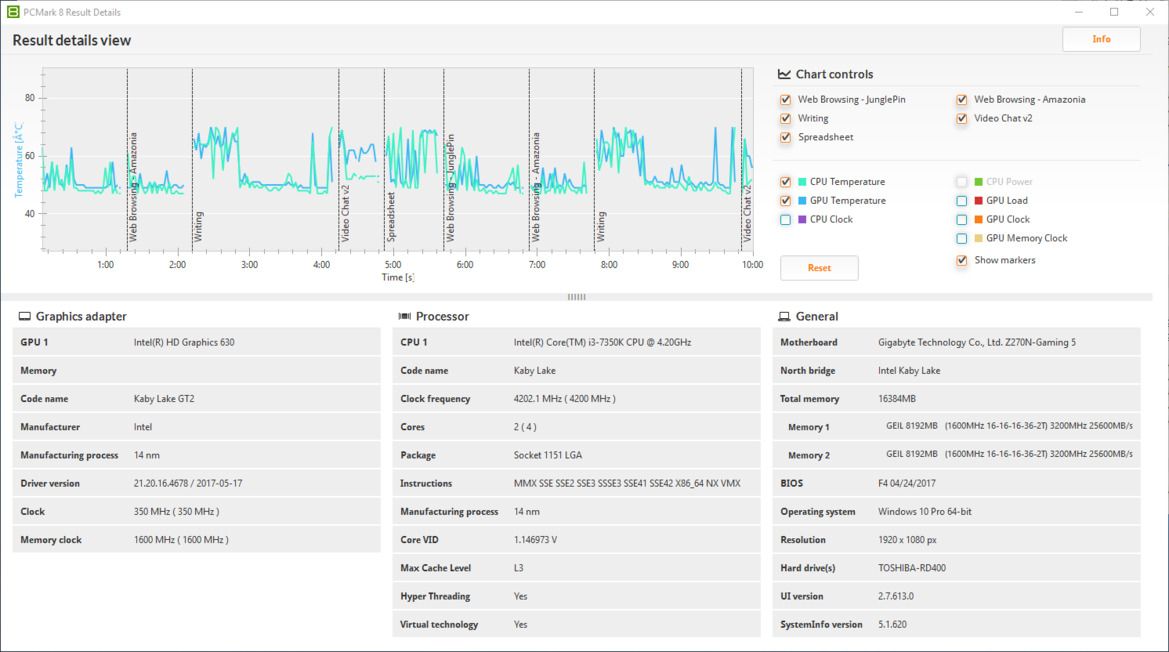The width and height of the screenshot is (1169, 652).
Task: Uncheck the Web Browsing - JunglePin checkbox
Action: click(x=785, y=100)
